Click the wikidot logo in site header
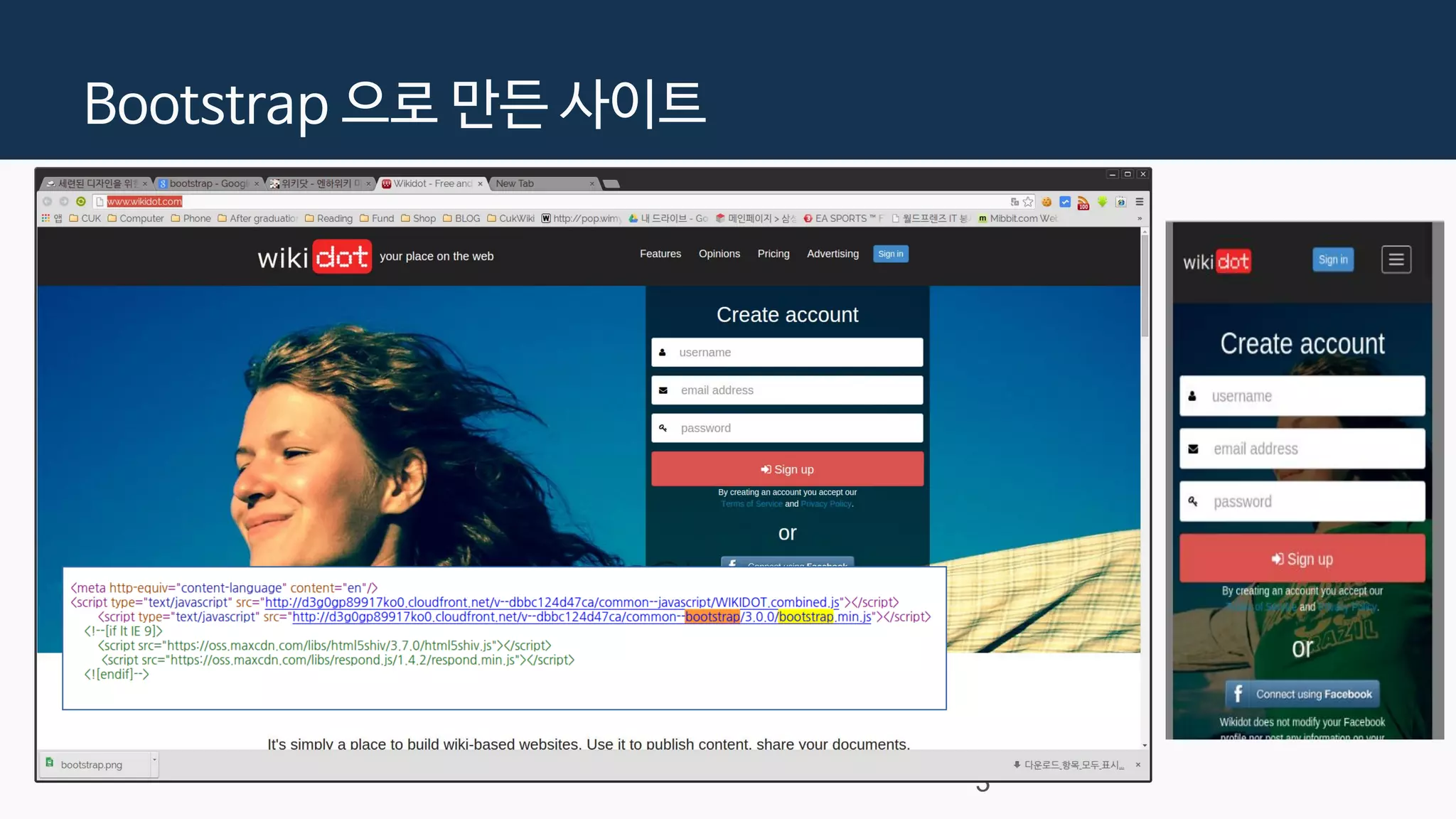The image size is (1456, 819). point(314,257)
